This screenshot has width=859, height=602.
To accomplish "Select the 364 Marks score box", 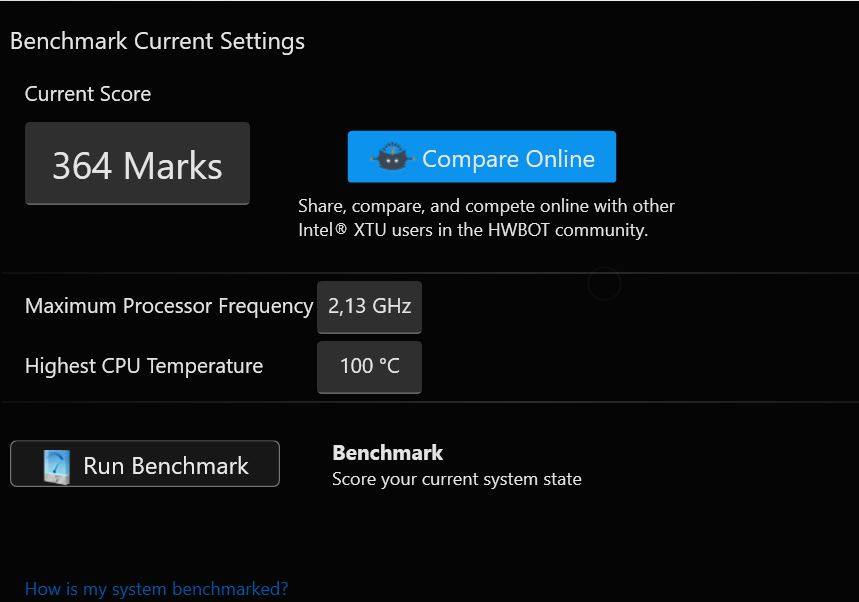I will click(x=138, y=163).
